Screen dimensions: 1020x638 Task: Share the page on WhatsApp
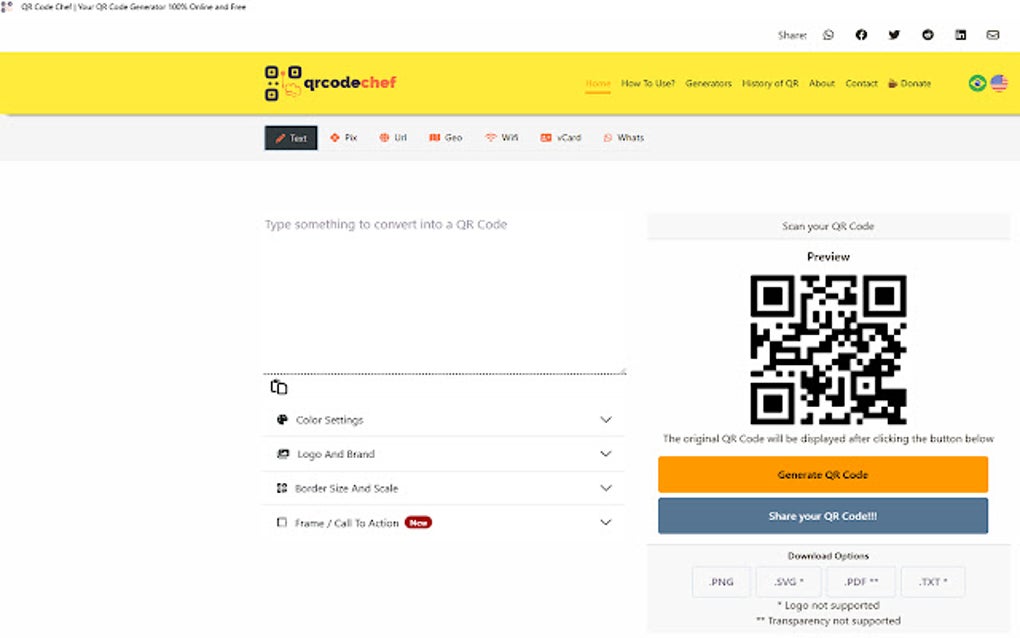coord(828,34)
